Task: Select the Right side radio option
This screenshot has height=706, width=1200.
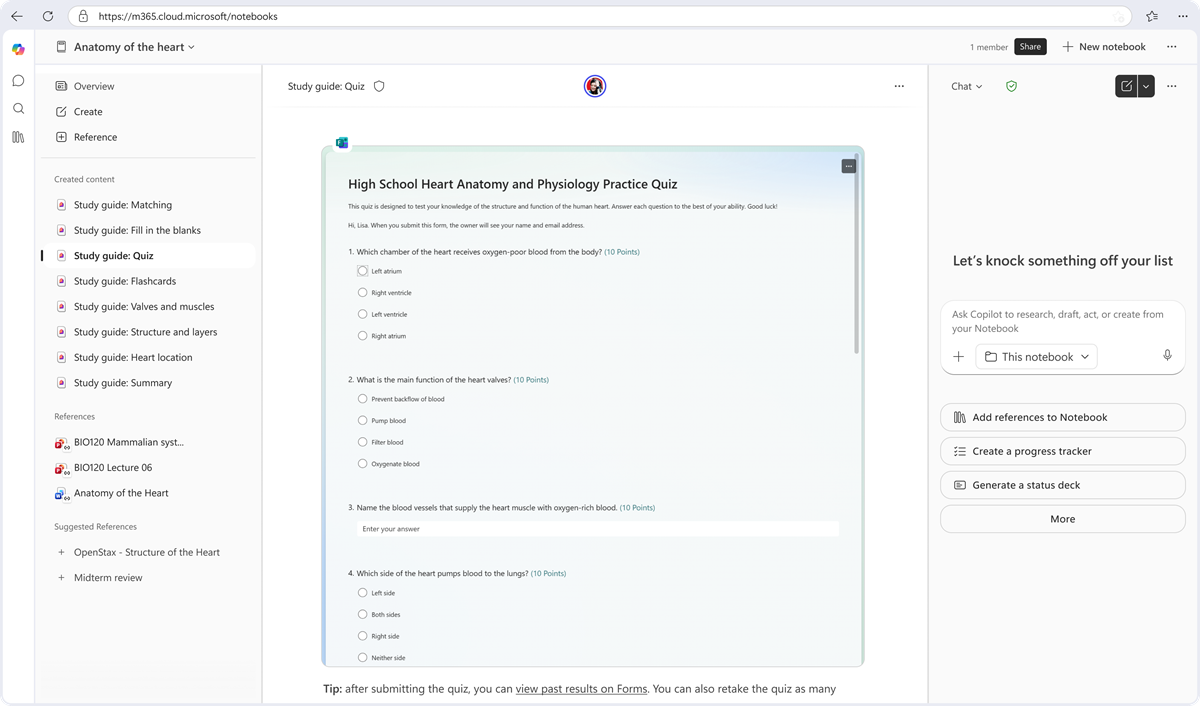Action: pos(362,636)
